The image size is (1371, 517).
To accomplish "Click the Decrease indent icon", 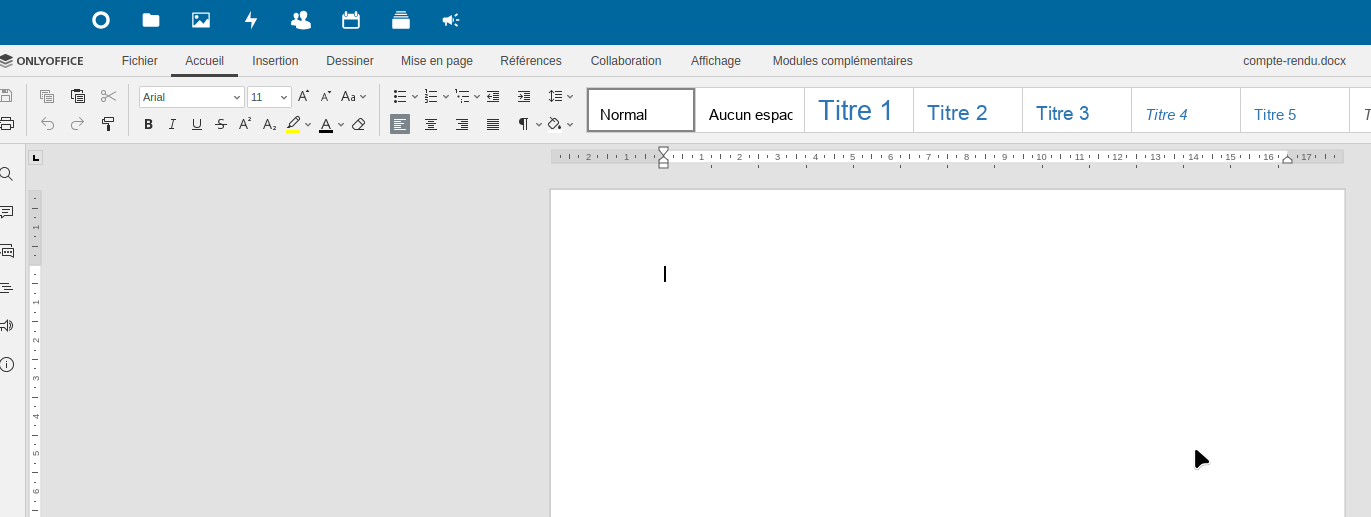I will pos(493,97).
